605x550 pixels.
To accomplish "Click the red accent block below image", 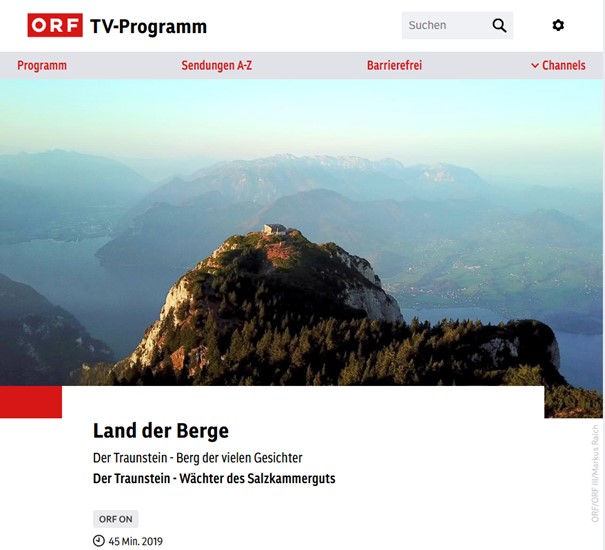I will point(31,402).
